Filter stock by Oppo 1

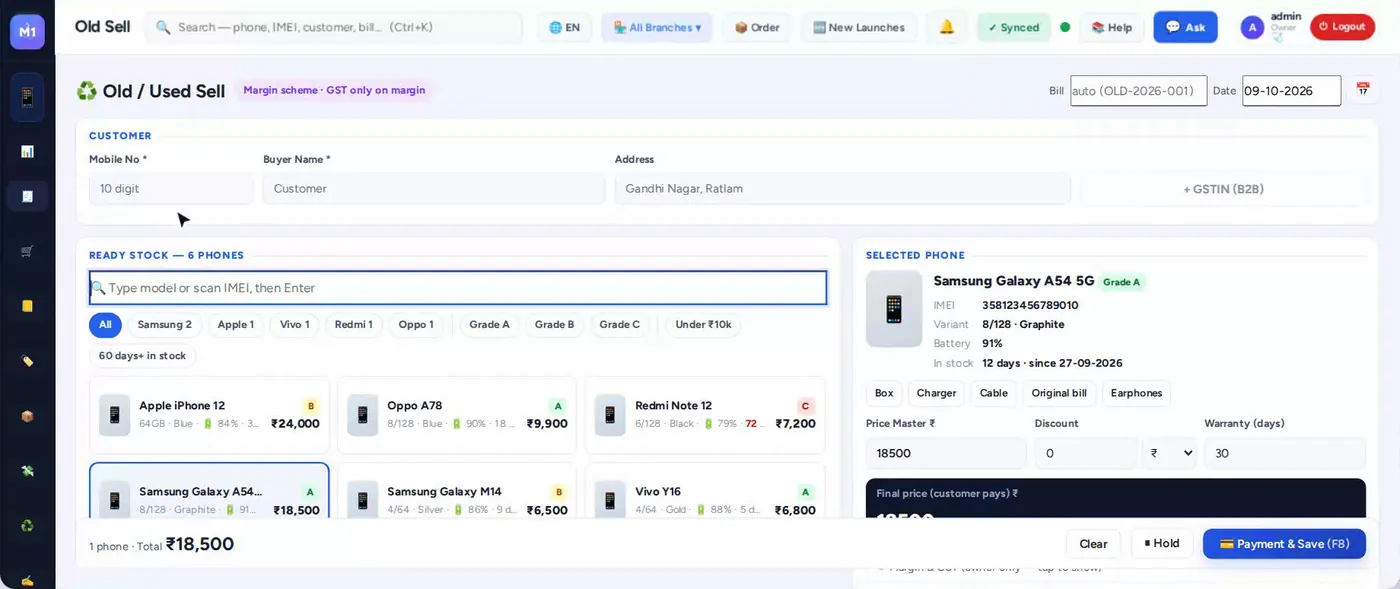tap(416, 325)
